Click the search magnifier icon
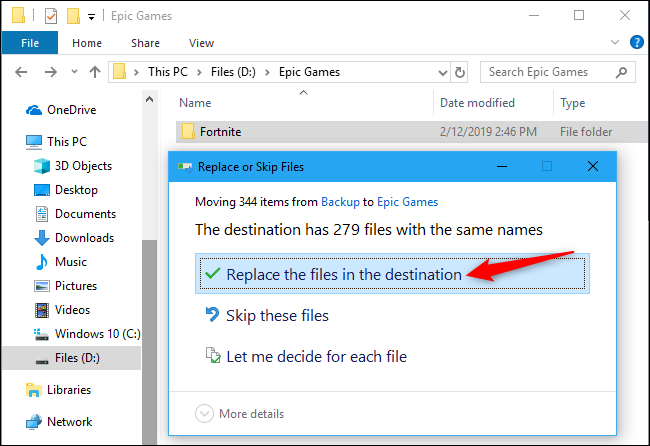 (x=621, y=72)
